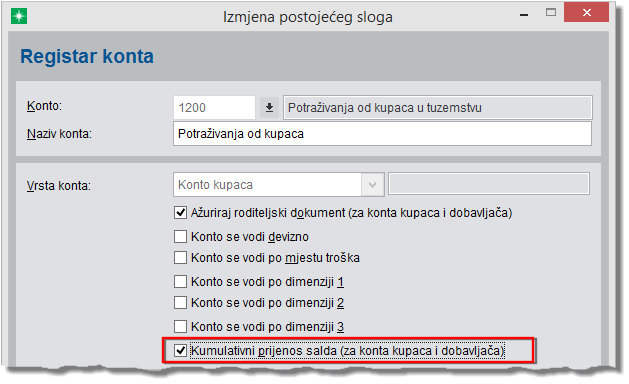
Task: Click the Registar konta heading
Action: (87, 56)
